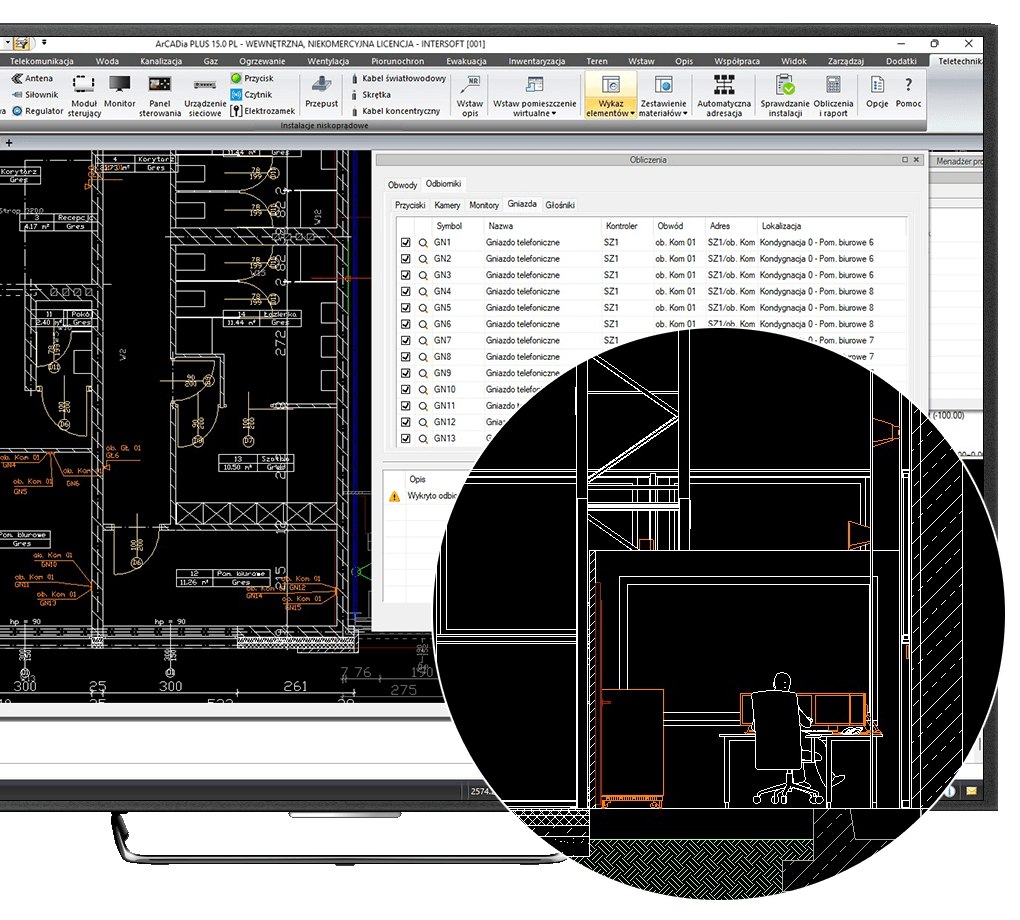This screenshot has width=1020, height=920.
Task: Select the Wentylacja ribbon tab
Action: point(328,61)
